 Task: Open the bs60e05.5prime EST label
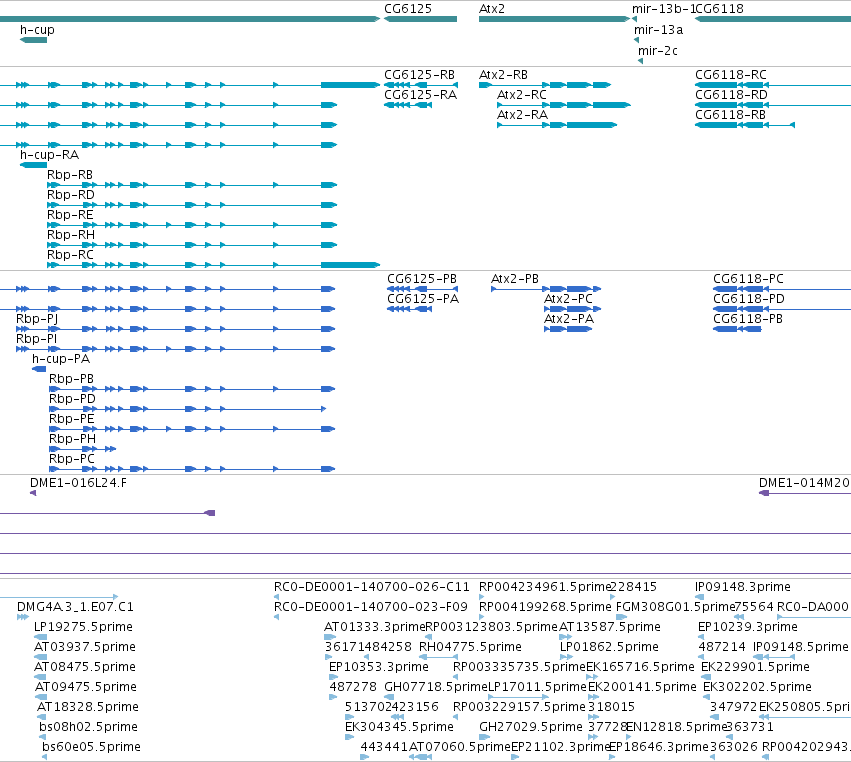pos(91,747)
